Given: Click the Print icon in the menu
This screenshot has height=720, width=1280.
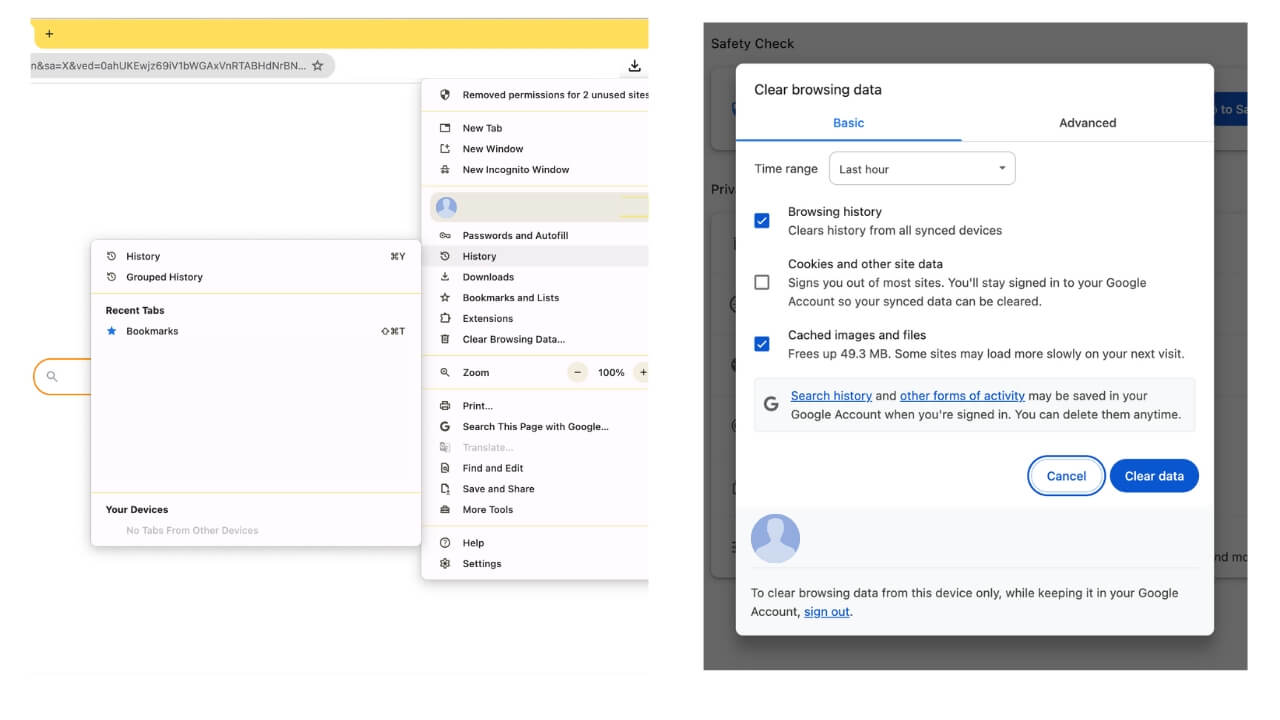Looking at the screenshot, I should pos(444,405).
